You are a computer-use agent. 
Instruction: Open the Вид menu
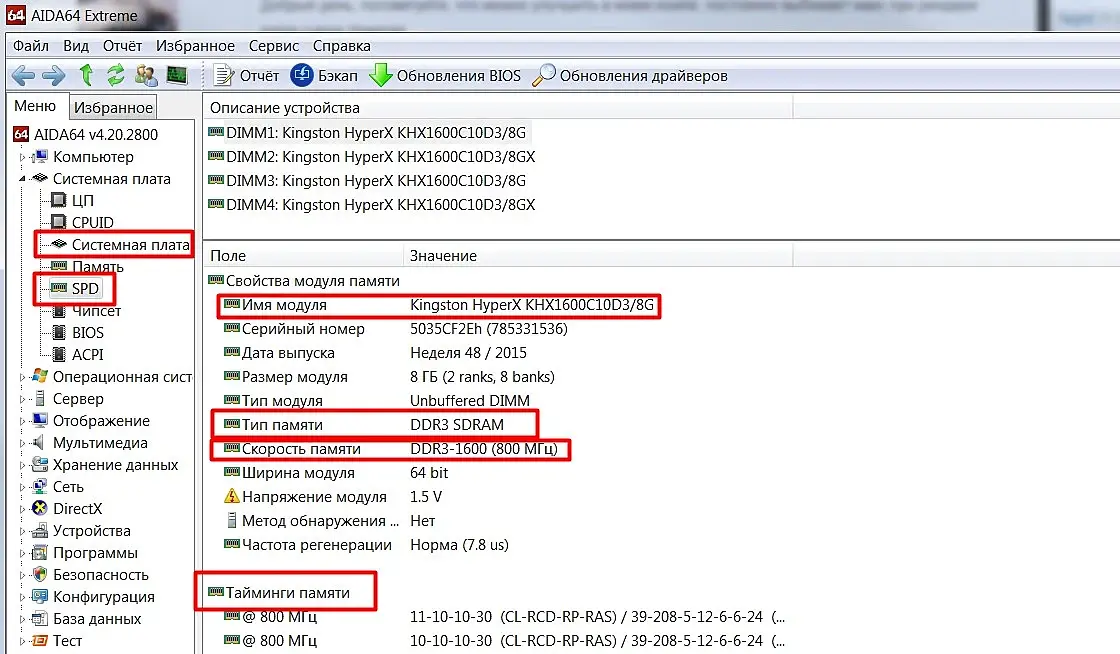pyautogui.click(x=76, y=46)
